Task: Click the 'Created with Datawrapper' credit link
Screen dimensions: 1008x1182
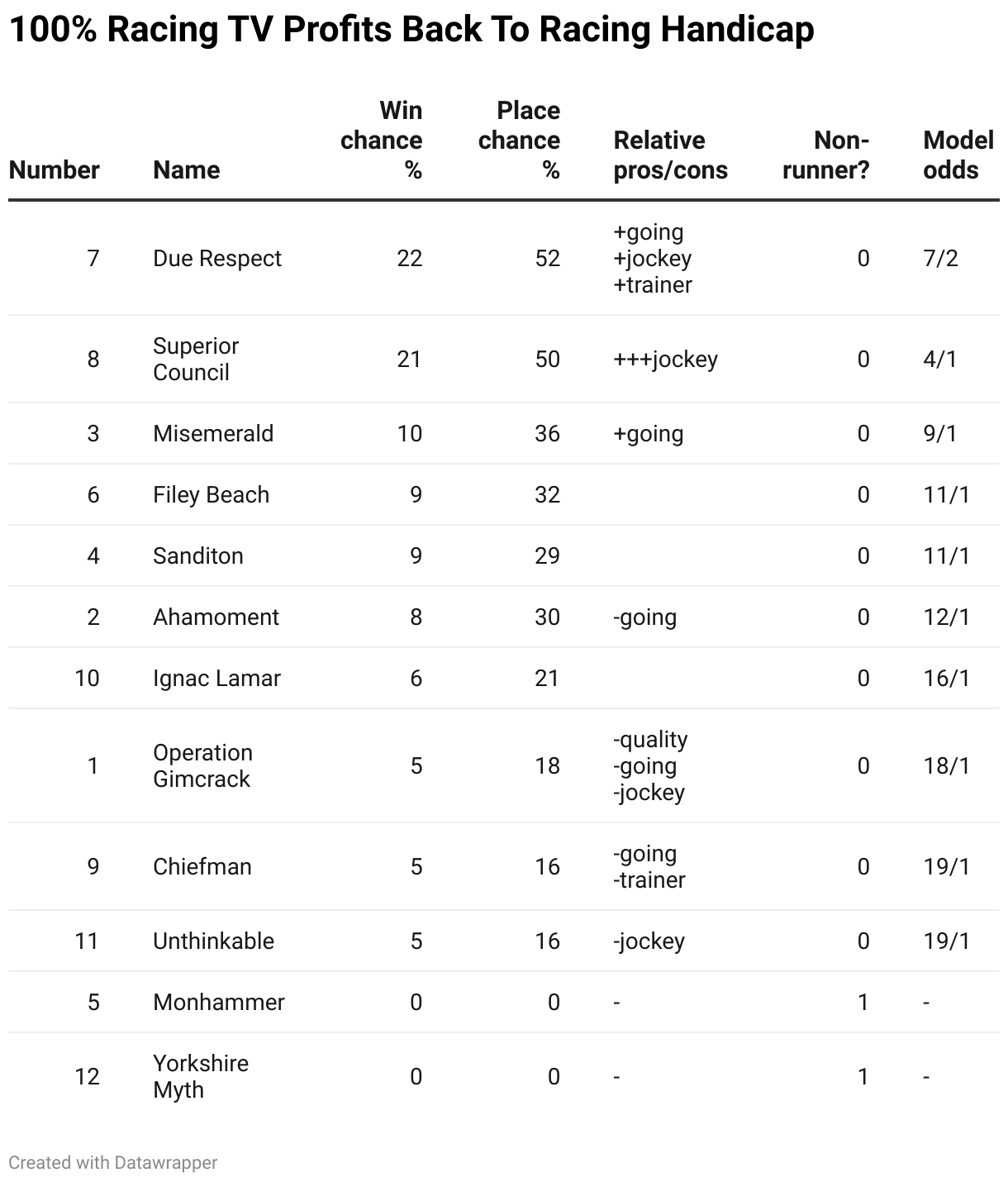Action: (113, 1162)
